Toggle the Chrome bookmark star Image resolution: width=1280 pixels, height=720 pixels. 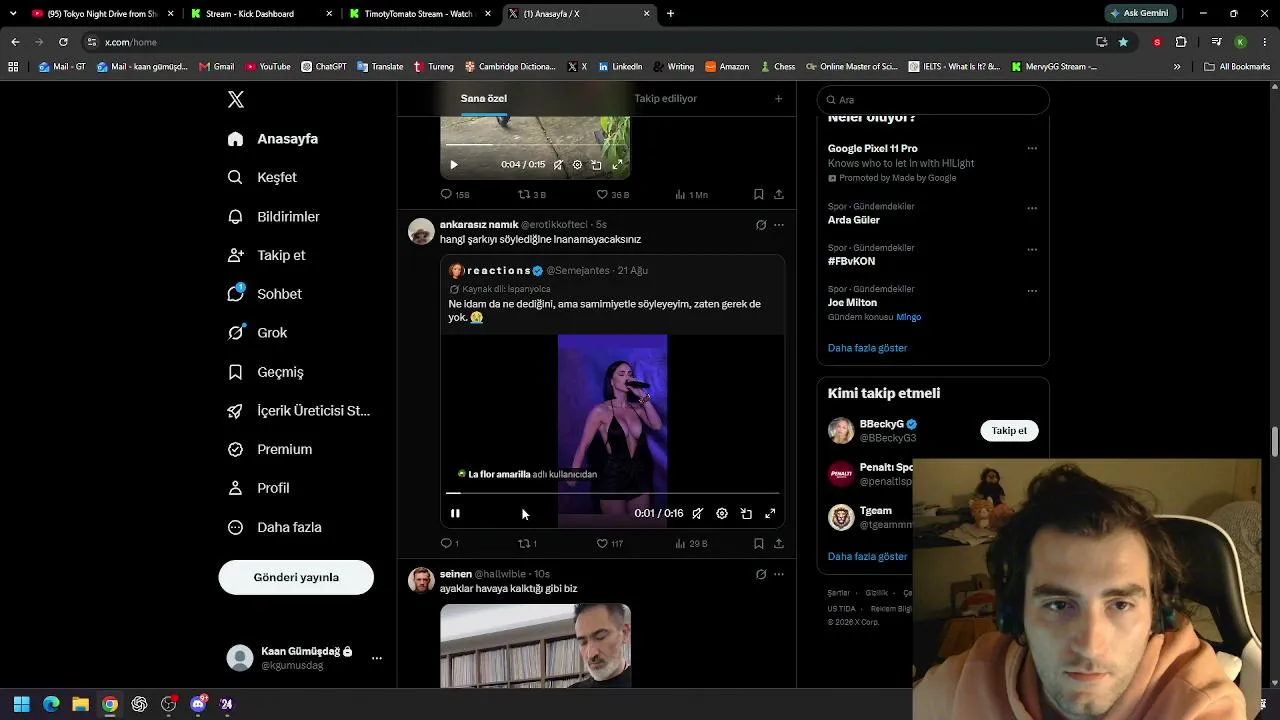pos(1123,42)
